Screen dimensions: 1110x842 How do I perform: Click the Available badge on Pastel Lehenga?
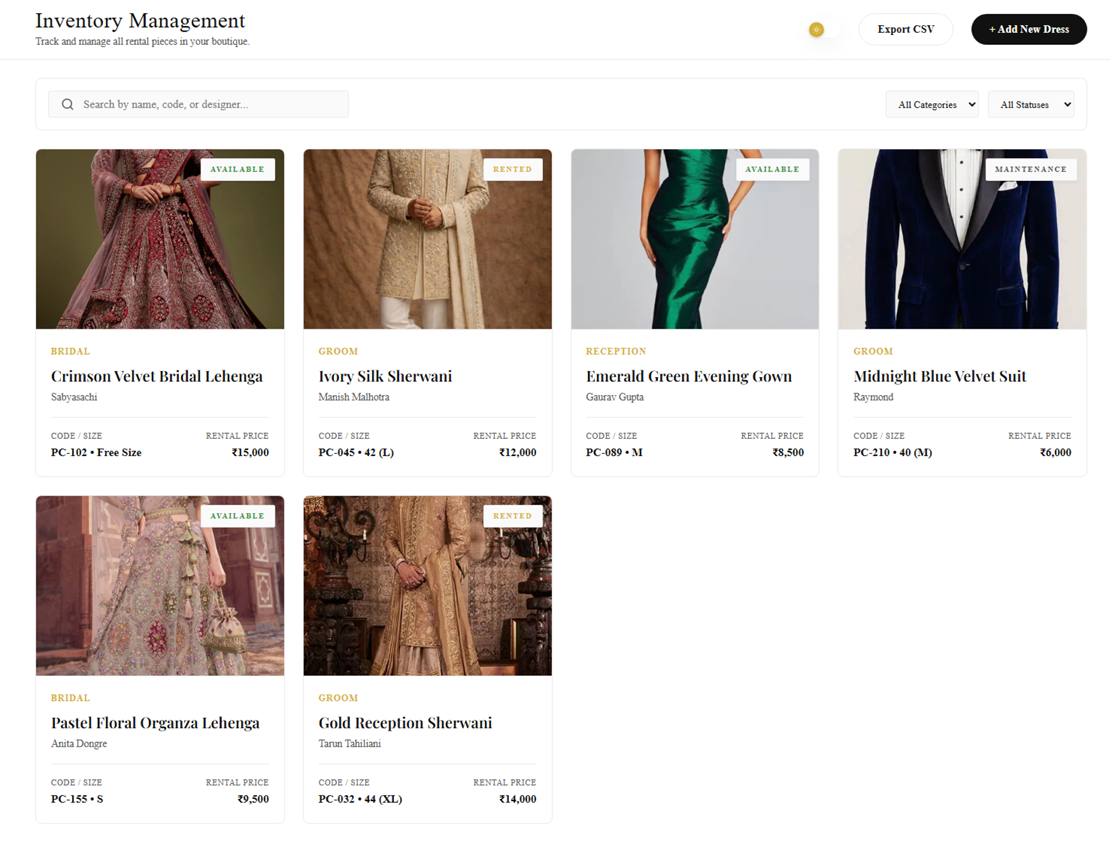(237, 516)
